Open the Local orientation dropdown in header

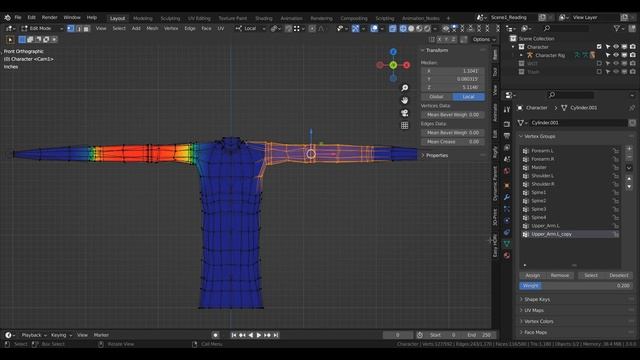tap(250, 29)
